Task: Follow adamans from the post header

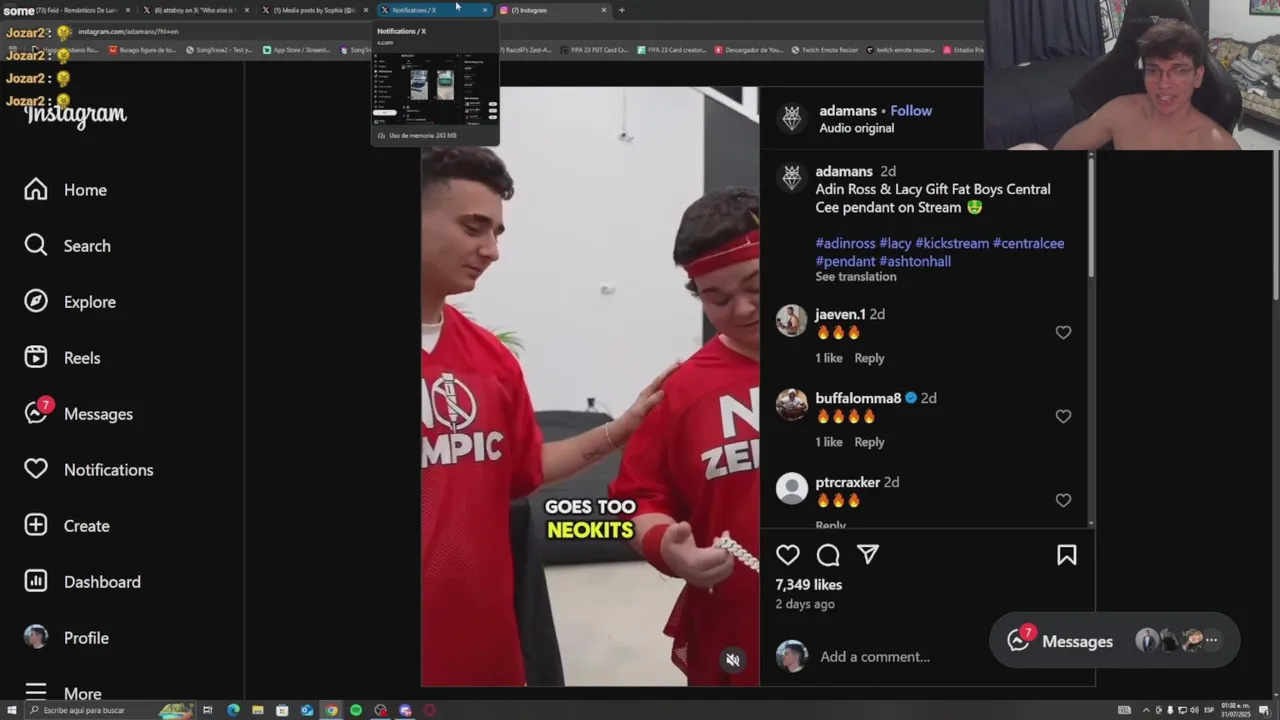Action: click(911, 111)
